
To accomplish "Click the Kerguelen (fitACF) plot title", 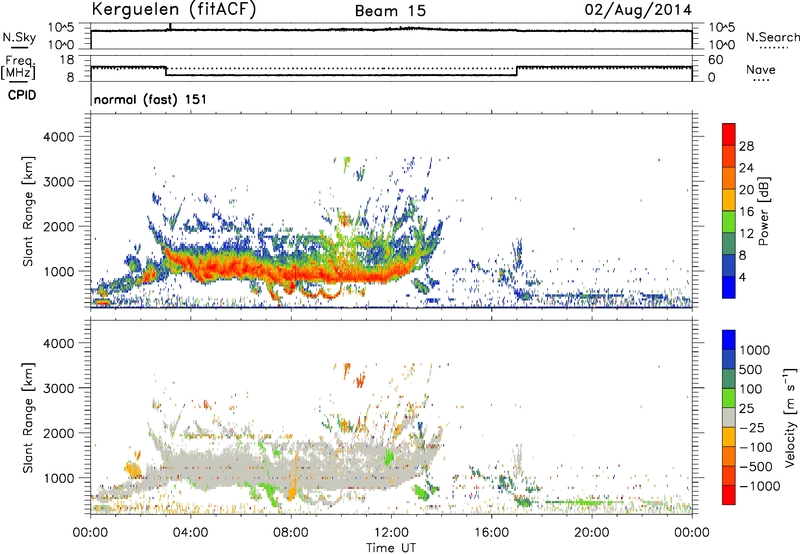I will pos(173,10).
